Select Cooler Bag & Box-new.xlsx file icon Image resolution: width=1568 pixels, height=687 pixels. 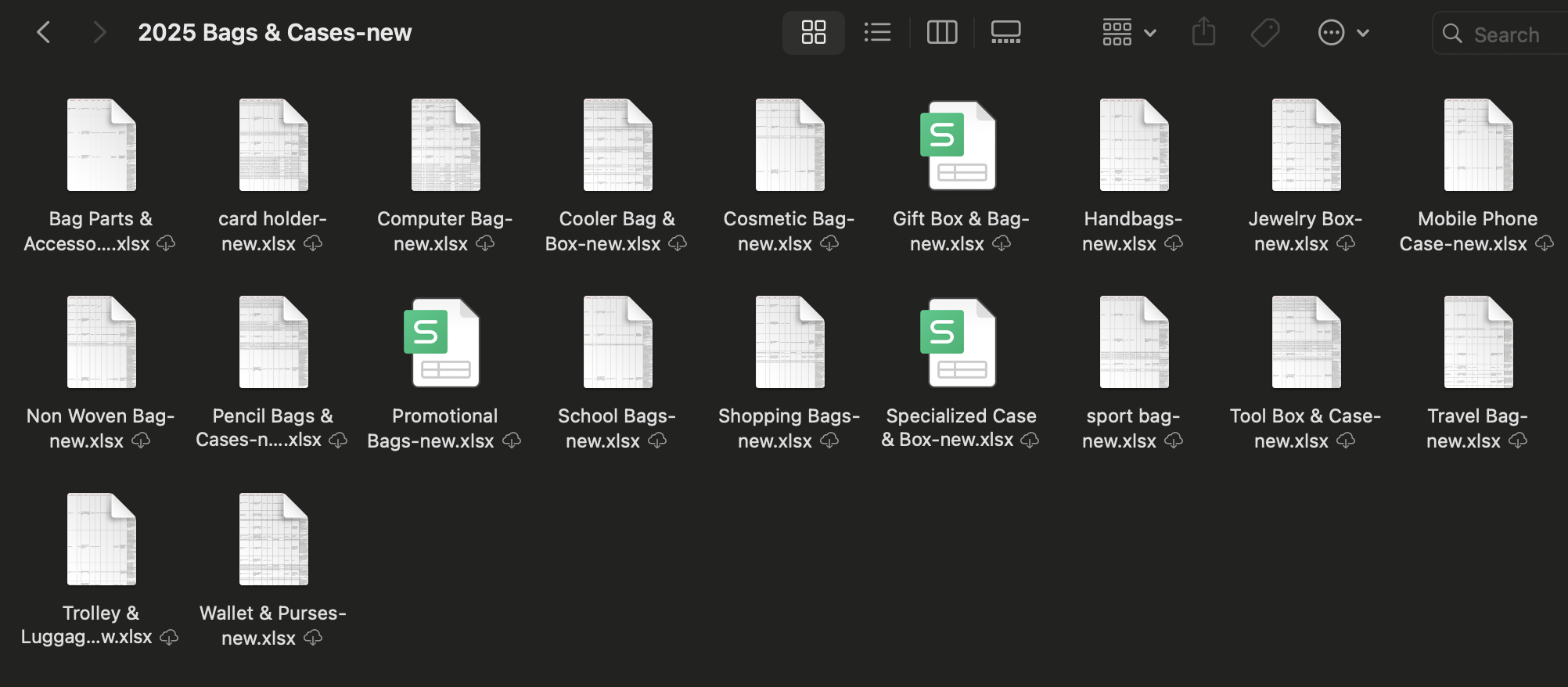point(618,145)
